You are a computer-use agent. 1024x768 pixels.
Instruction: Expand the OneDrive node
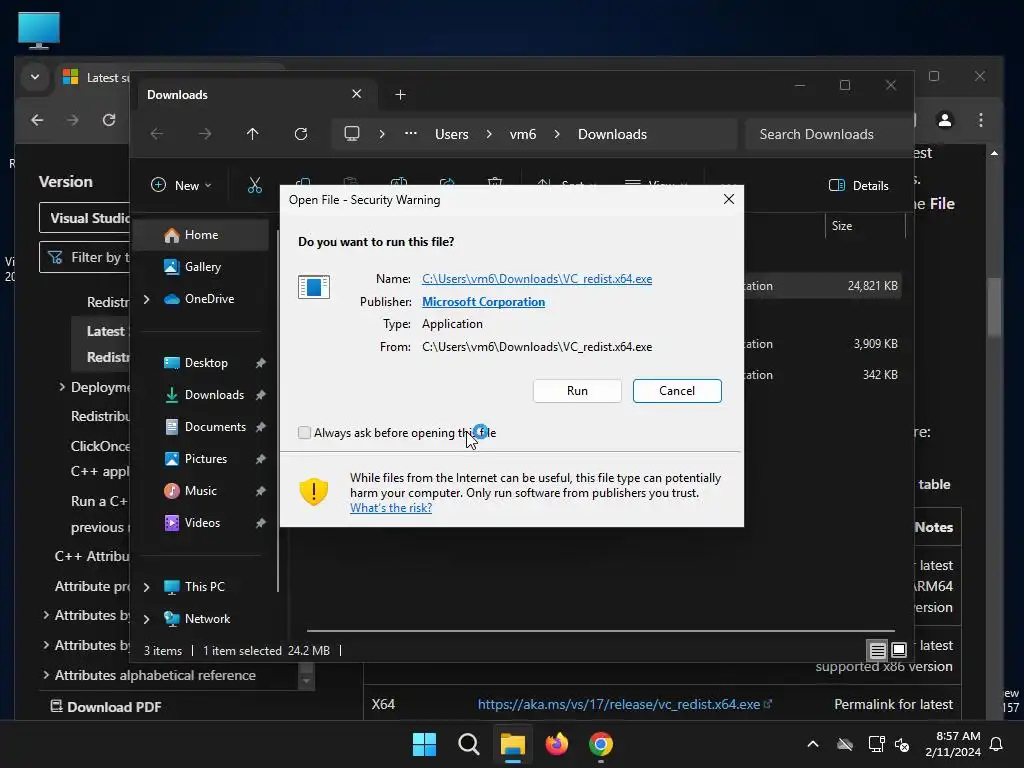click(146, 299)
